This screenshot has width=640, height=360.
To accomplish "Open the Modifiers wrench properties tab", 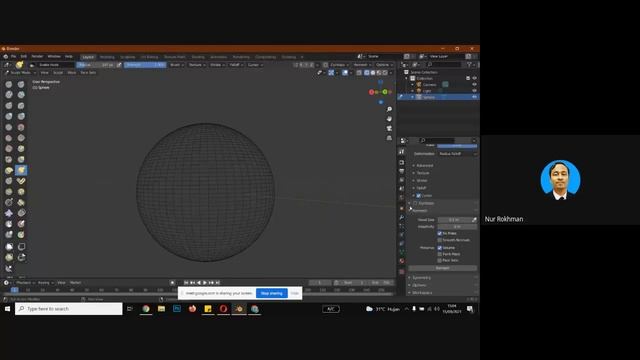I will pos(402,217).
